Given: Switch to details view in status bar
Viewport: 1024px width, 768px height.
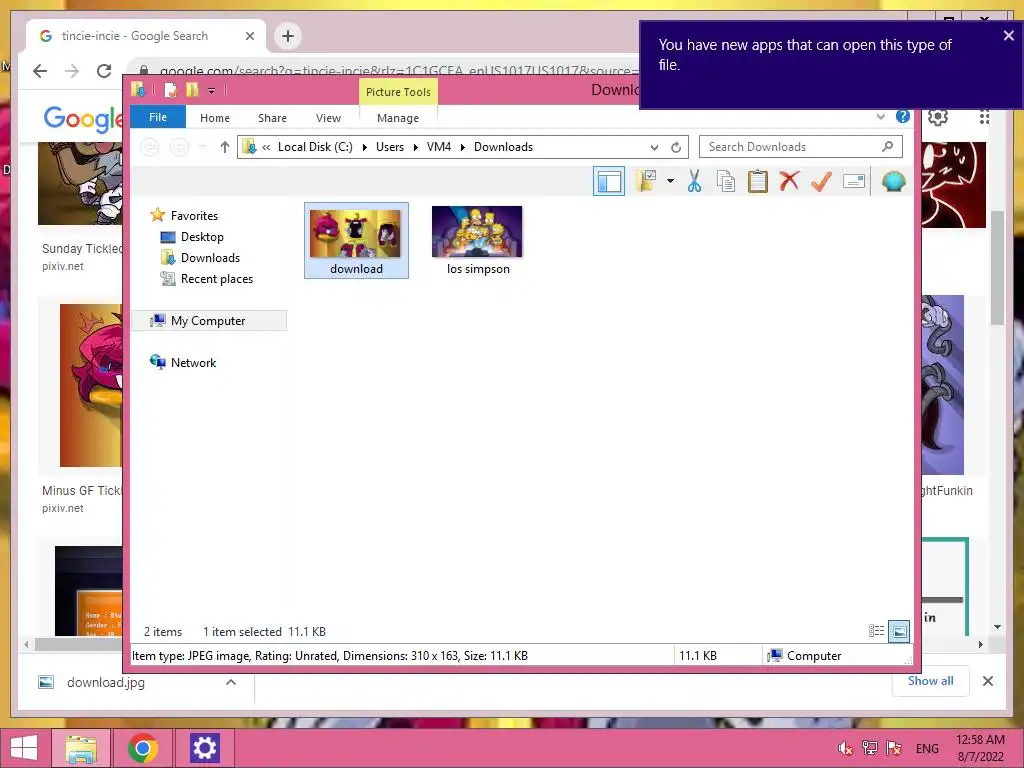Looking at the screenshot, I should 876,631.
